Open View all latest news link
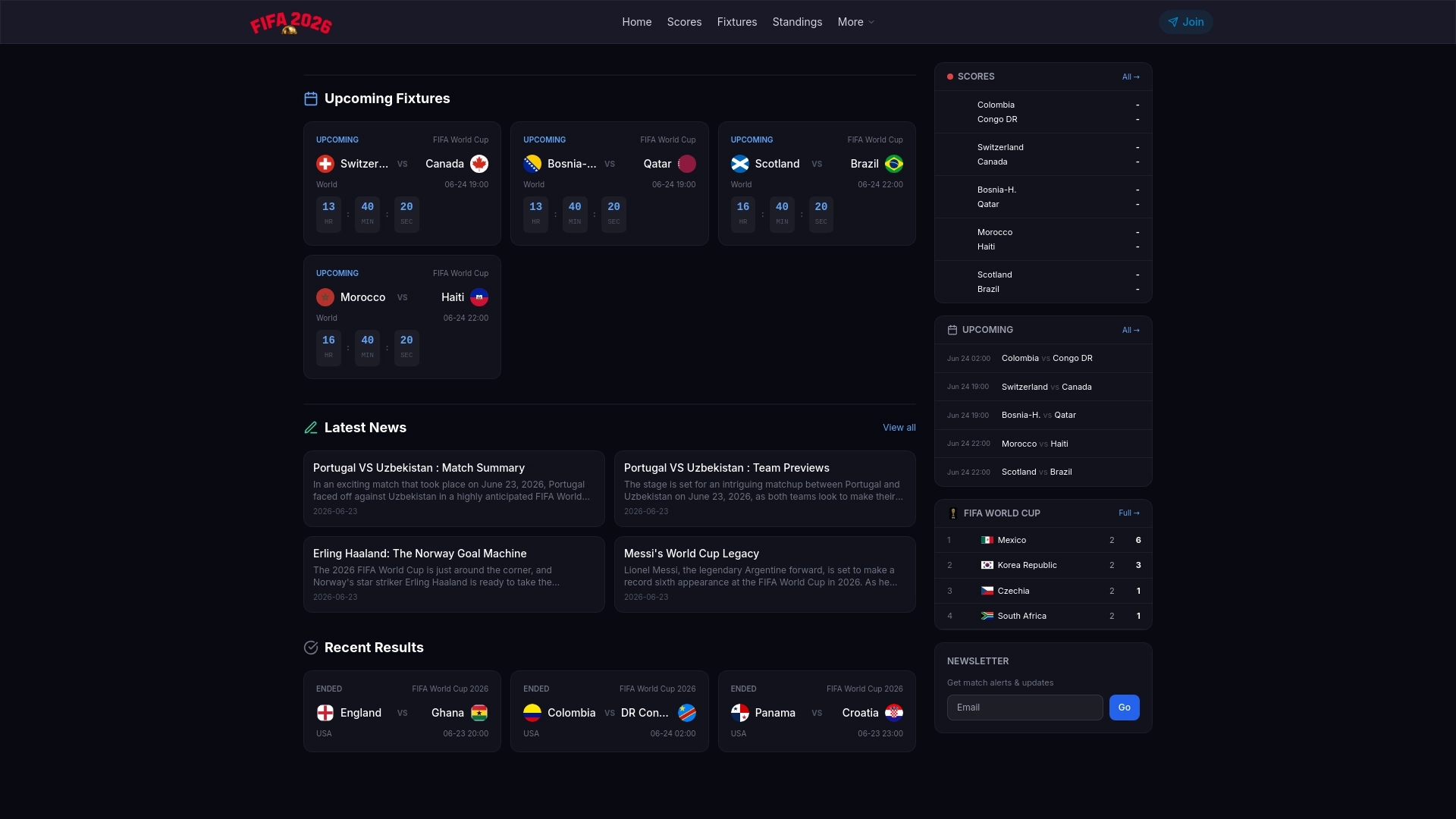This screenshot has width=1456, height=819. coord(899,428)
